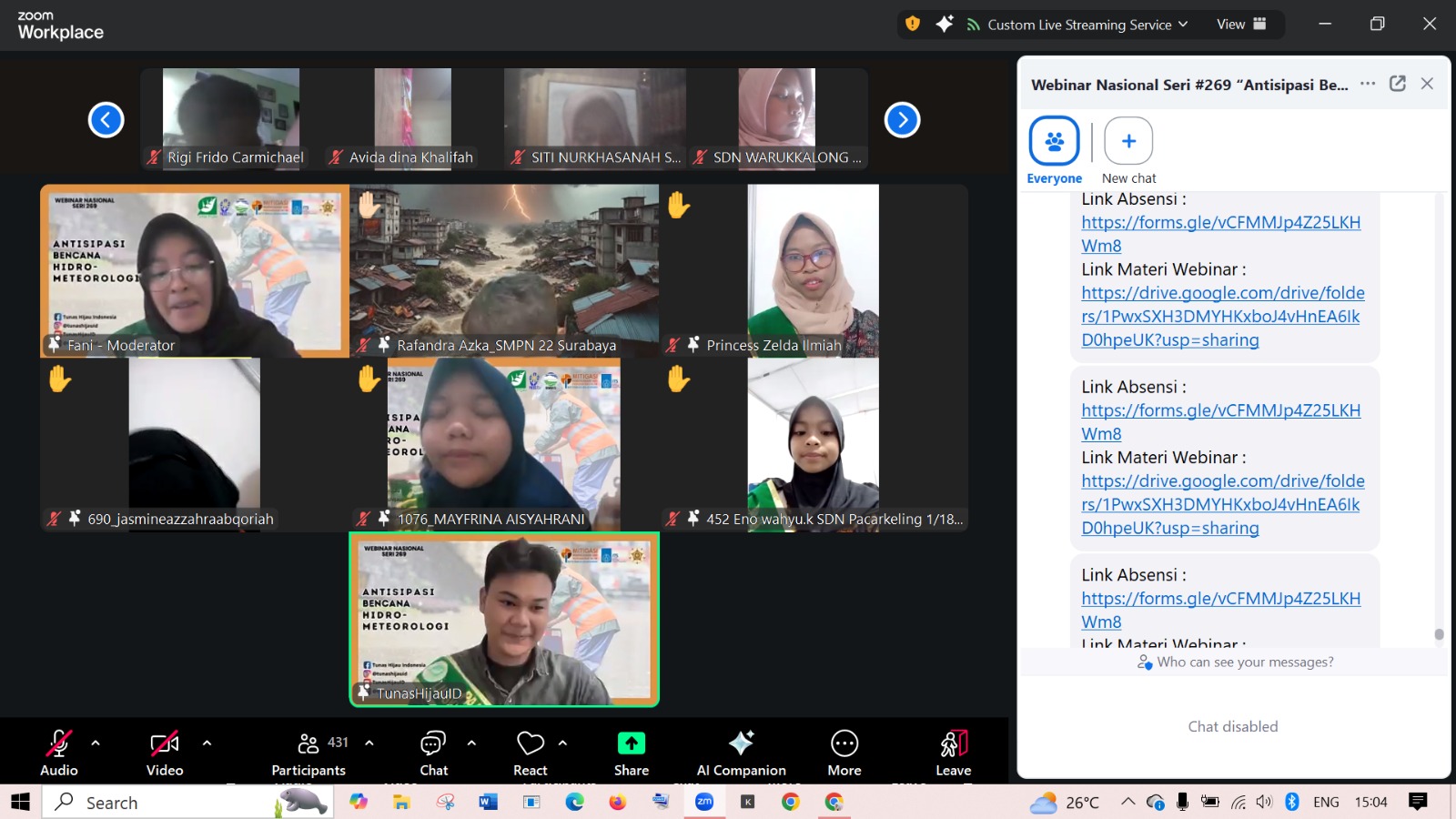
Task: Toggle the Chat panel
Action: 433,753
